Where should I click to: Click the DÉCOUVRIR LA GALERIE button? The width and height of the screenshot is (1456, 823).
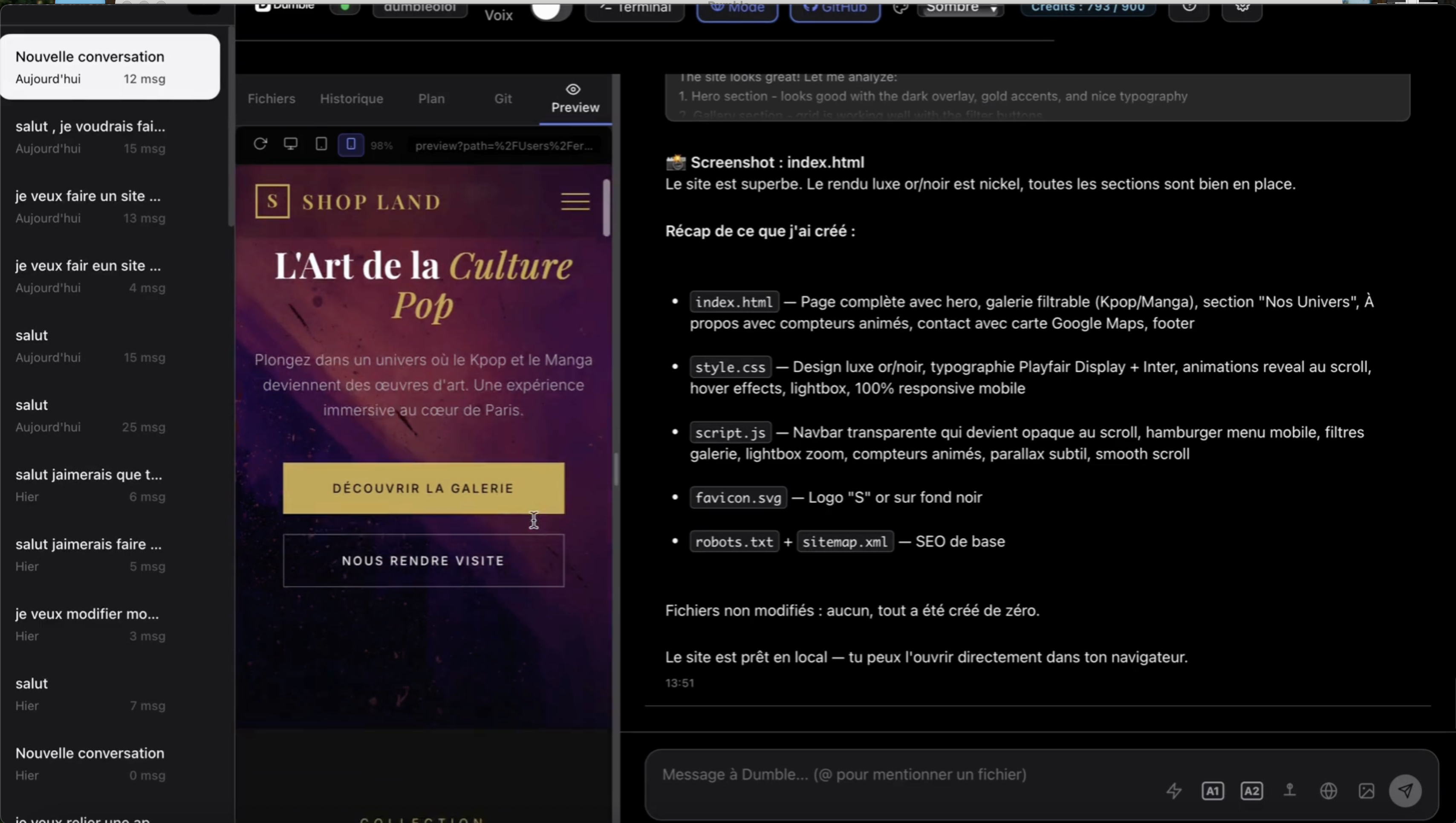tap(423, 487)
